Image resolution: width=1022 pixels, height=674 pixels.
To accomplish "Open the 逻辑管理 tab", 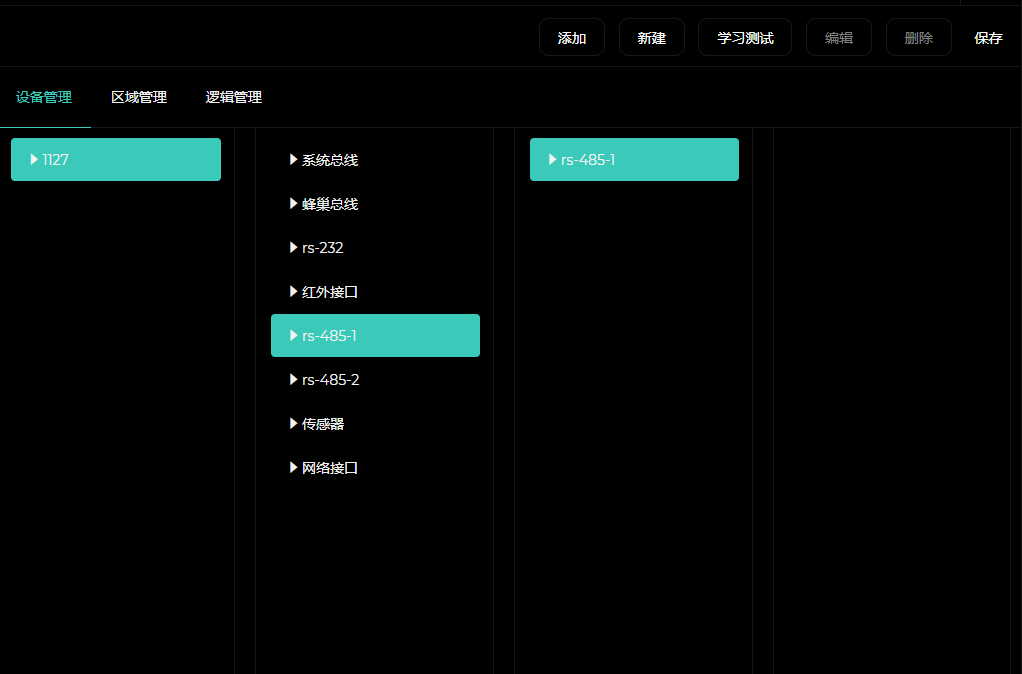I will 234,97.
